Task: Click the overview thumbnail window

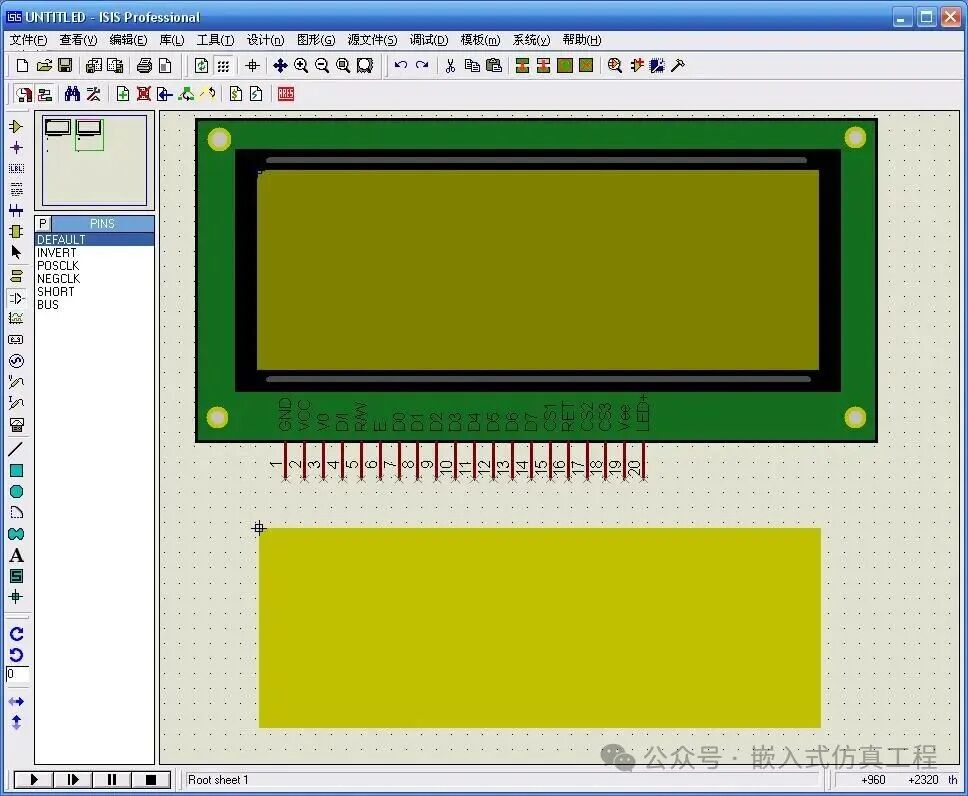Action: pyautogui.click(x=94, y=161)
